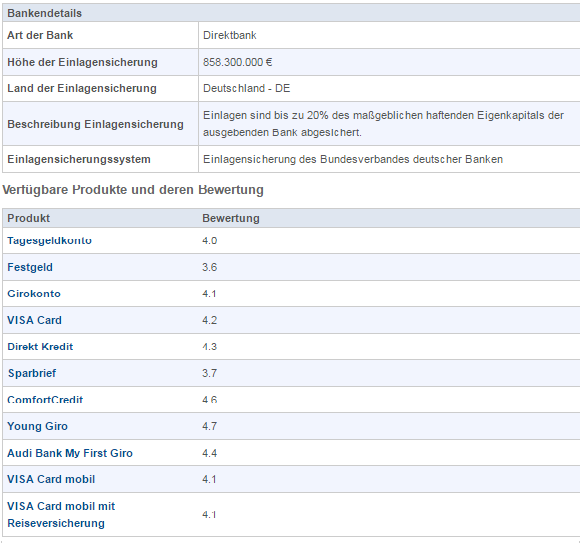Click the Bundesverband deutscher Banken text
Viewport: 585px width, 556px height.
[x=353, y=159]
